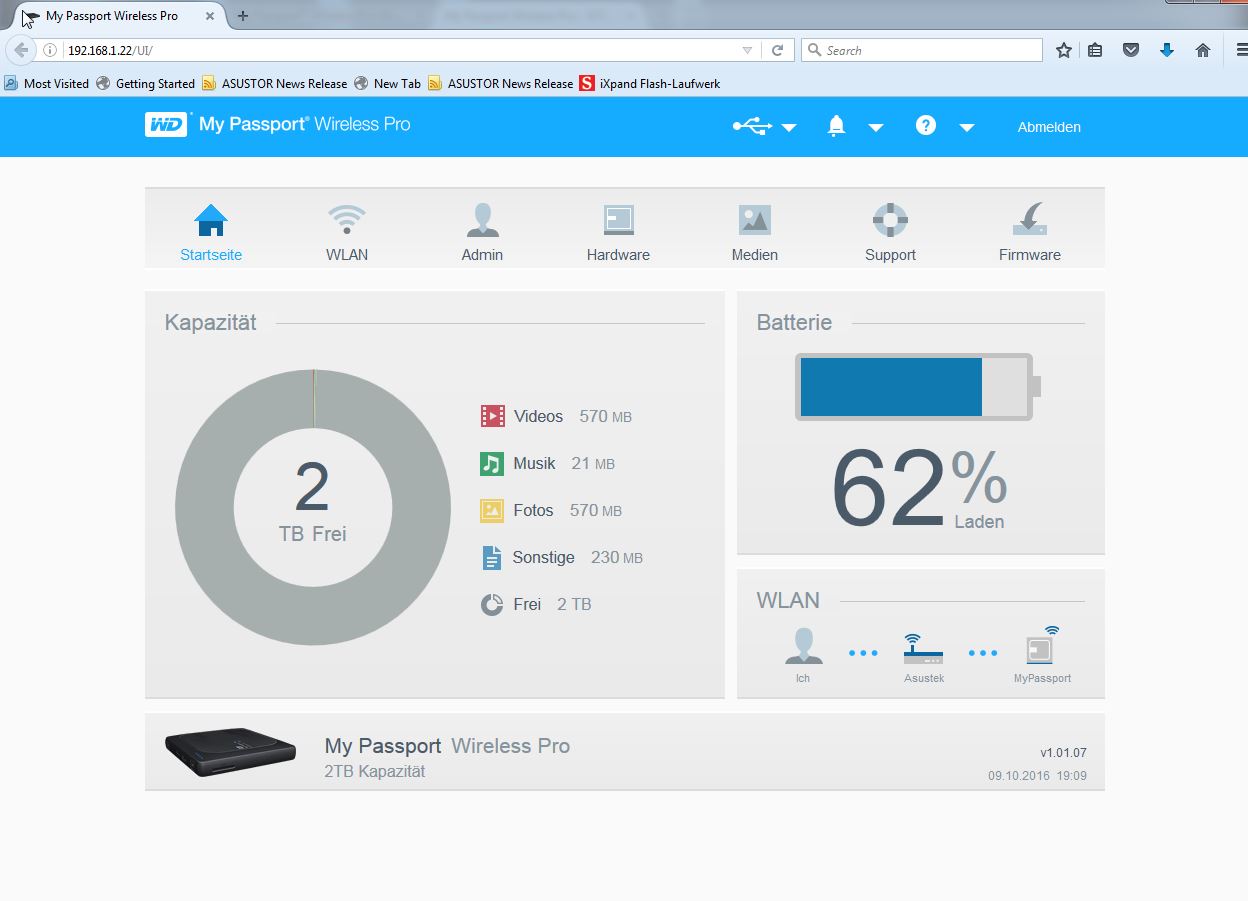The height and width of the screenshot is (901, 1248).
Task: Click the date 09.10.2016 19:09
Action: [1038, 776]
